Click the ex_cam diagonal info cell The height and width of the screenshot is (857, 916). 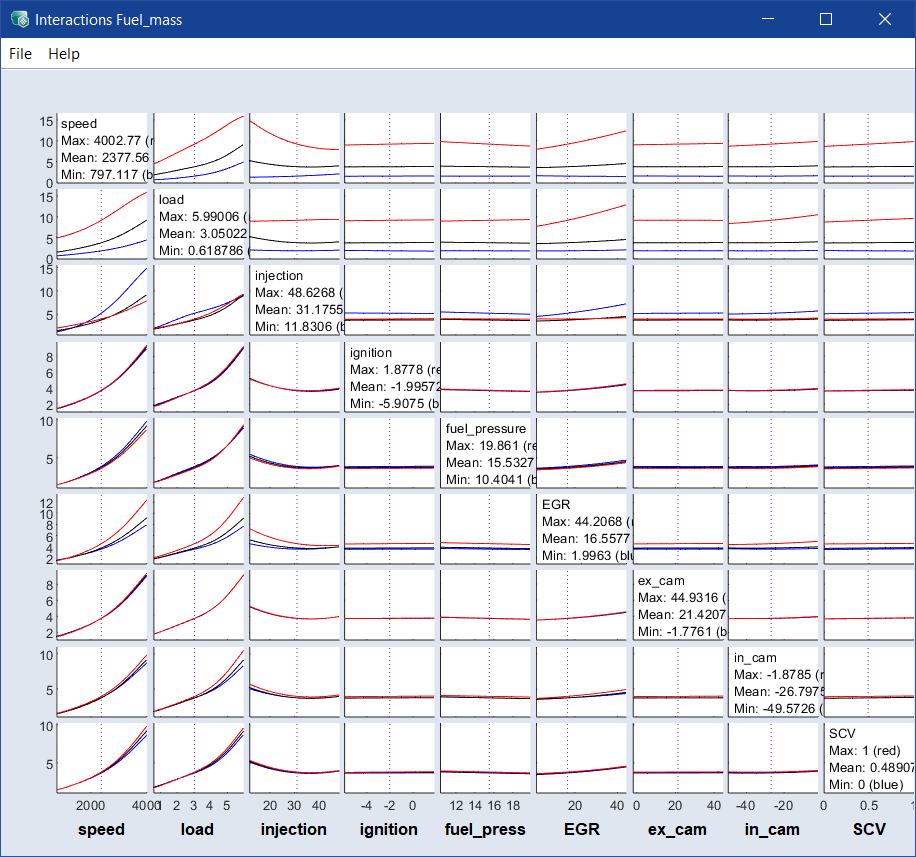(x=679, y=605)
